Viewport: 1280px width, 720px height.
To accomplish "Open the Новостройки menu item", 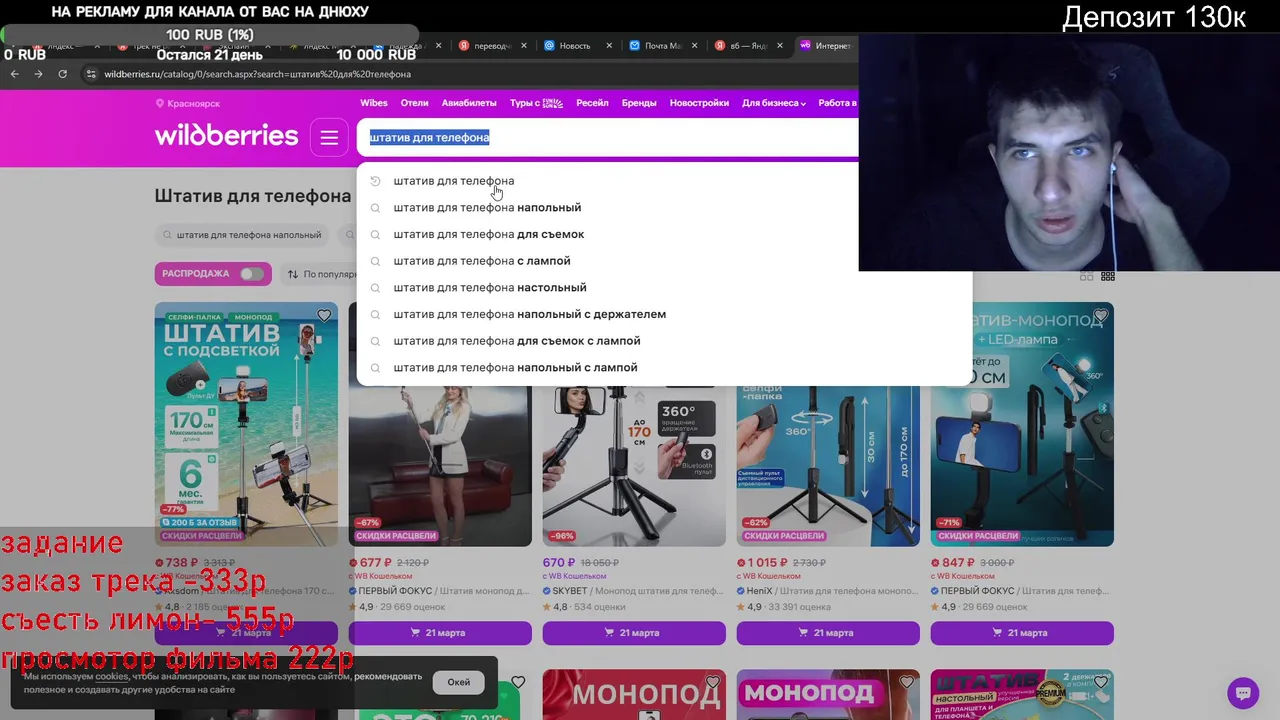I will click(x=699, y=103).
